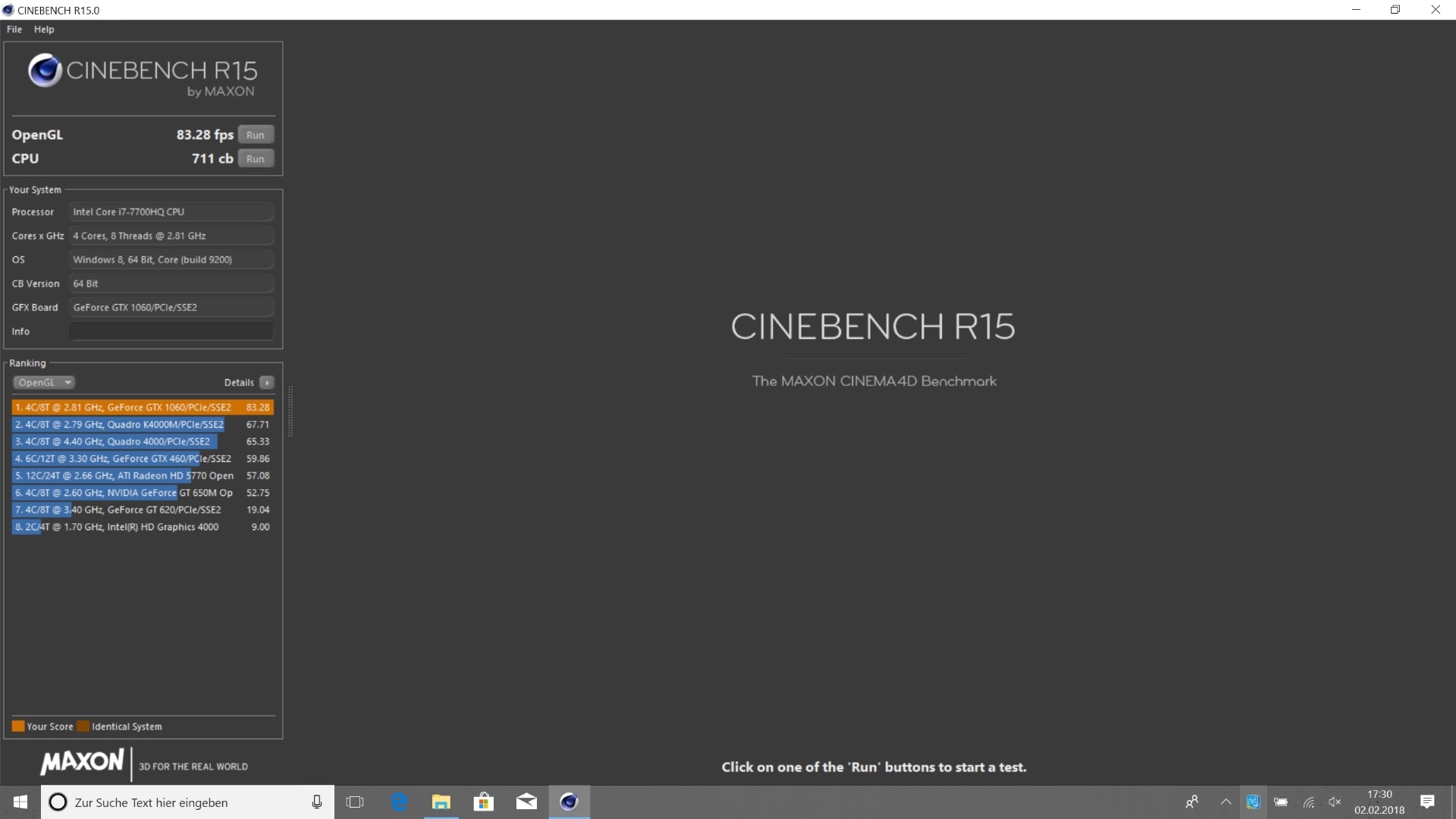Viewport: 1456px width, 819px height.
Task: Open the battery status tray icon
Action: click(x=1281, y=802)
